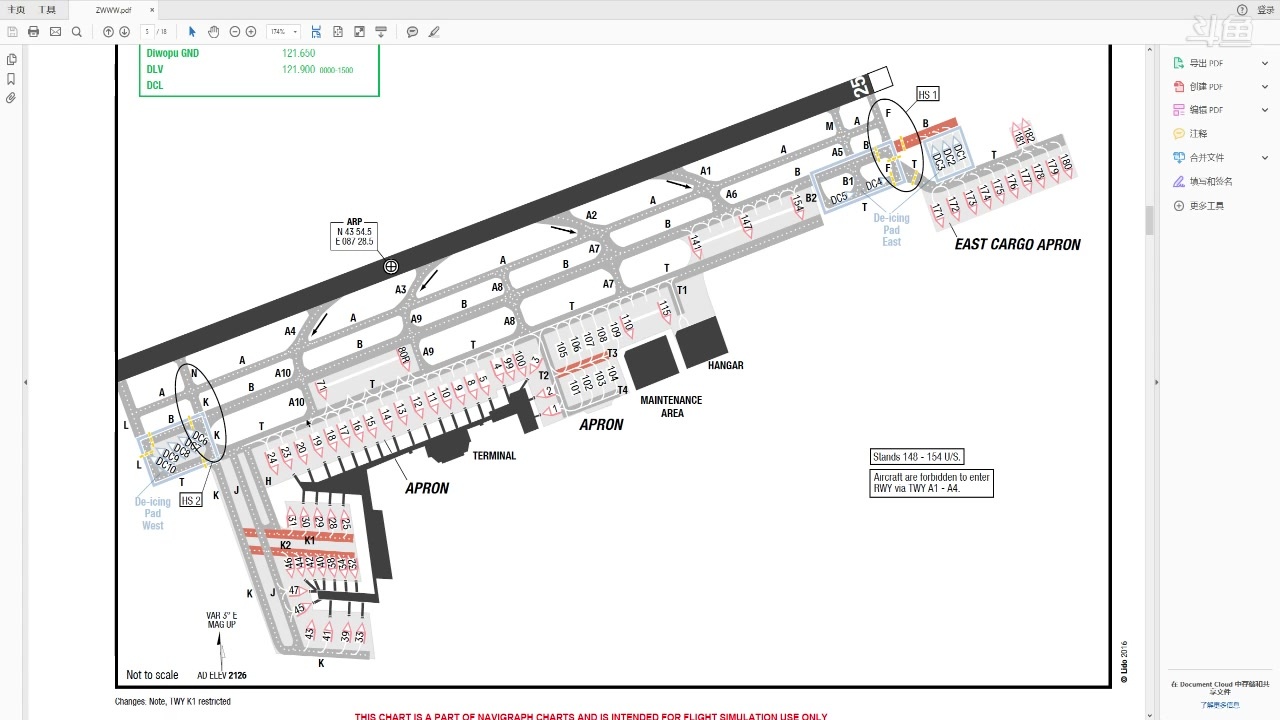Viewport: 1280px width, 720px height.
Task: Click the Save file icon
Action: [x=12, y=32]
